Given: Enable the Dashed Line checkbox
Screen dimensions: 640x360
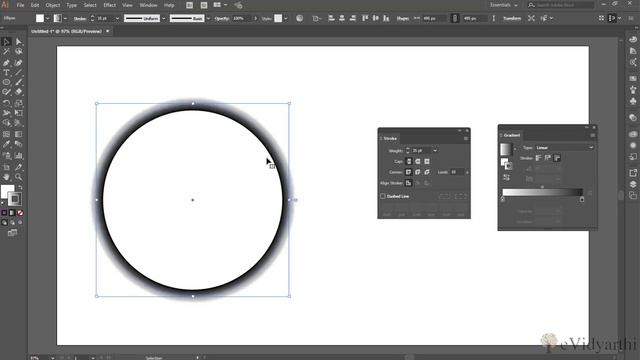Looking at the screenshot, I should (x=383, y=196).
